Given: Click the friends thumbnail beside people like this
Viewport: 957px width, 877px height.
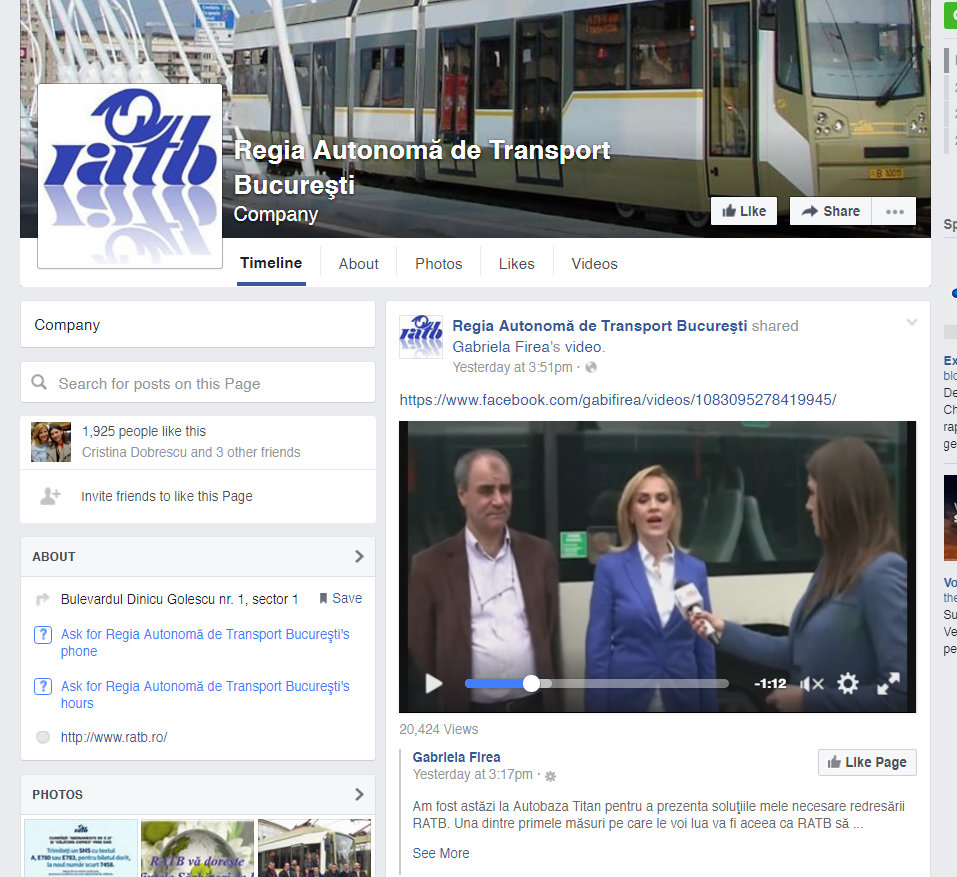Looking at the screenshot, I should [51, 442].
